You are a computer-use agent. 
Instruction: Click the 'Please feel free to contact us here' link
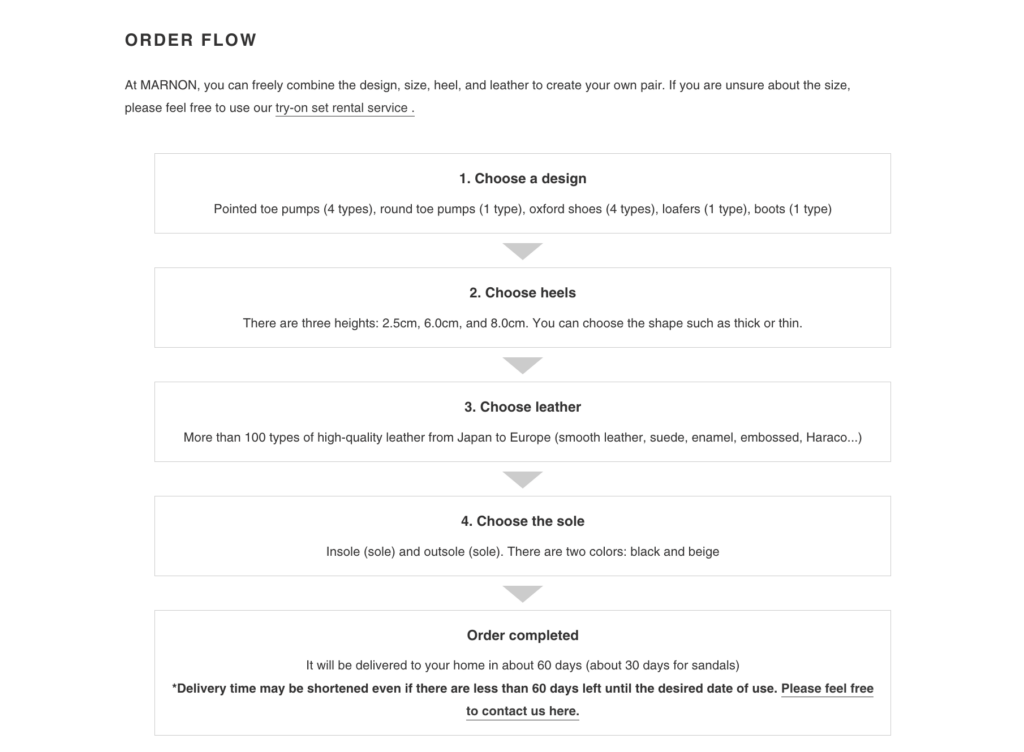826,688
